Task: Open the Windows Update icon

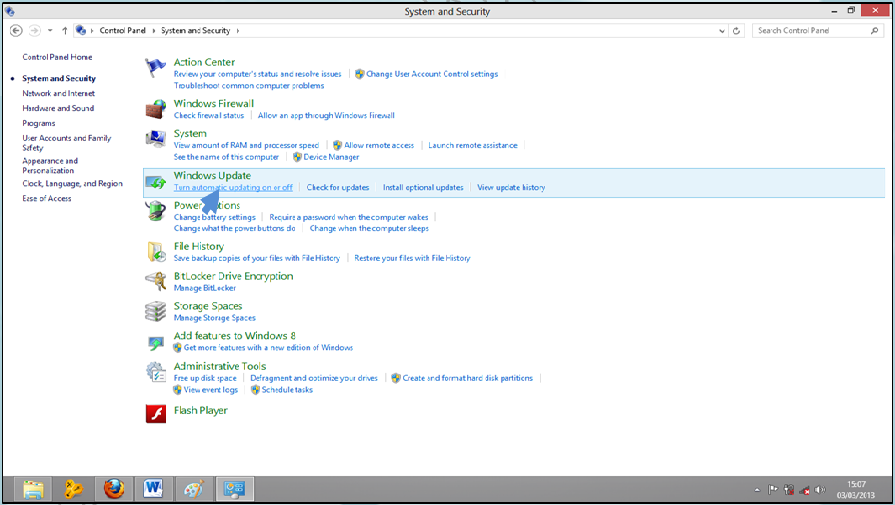Action: coord(155,182)
